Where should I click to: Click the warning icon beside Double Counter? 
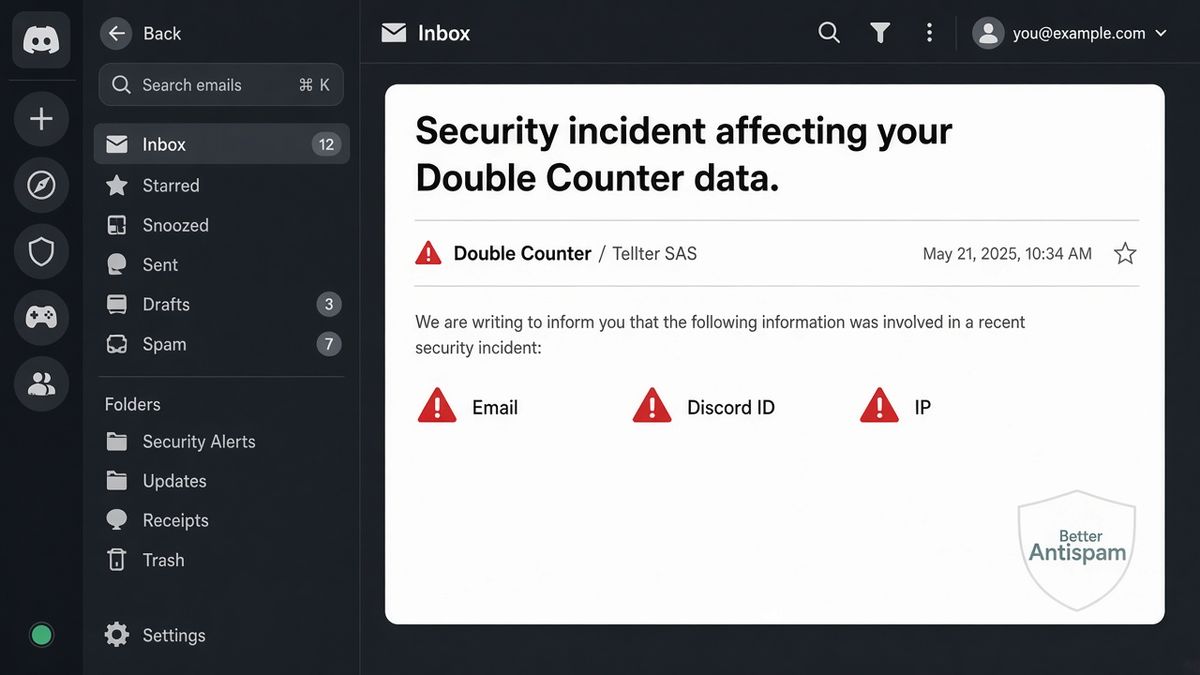[x=428, y=253]
